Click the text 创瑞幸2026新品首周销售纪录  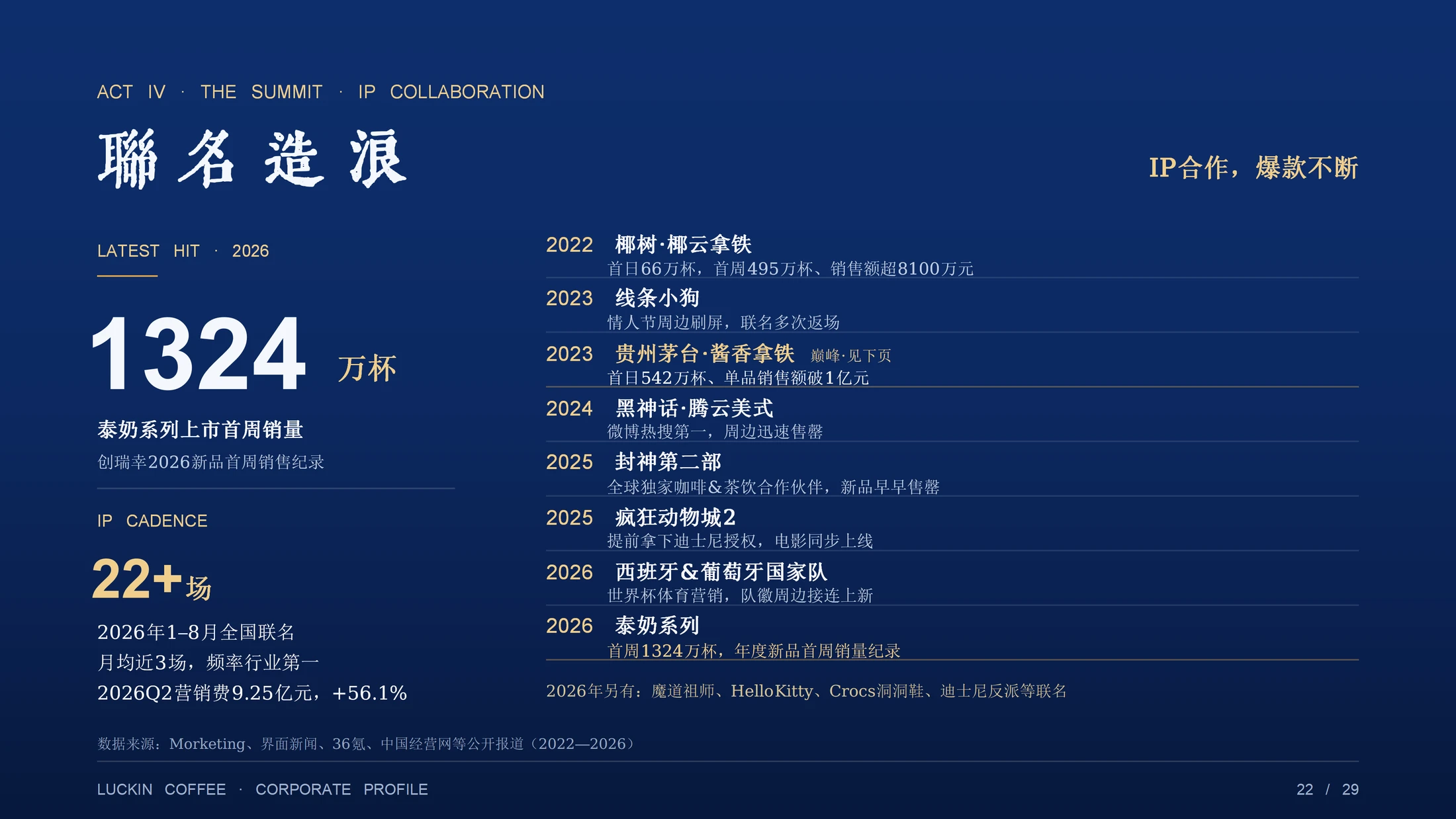coord(210,462)
